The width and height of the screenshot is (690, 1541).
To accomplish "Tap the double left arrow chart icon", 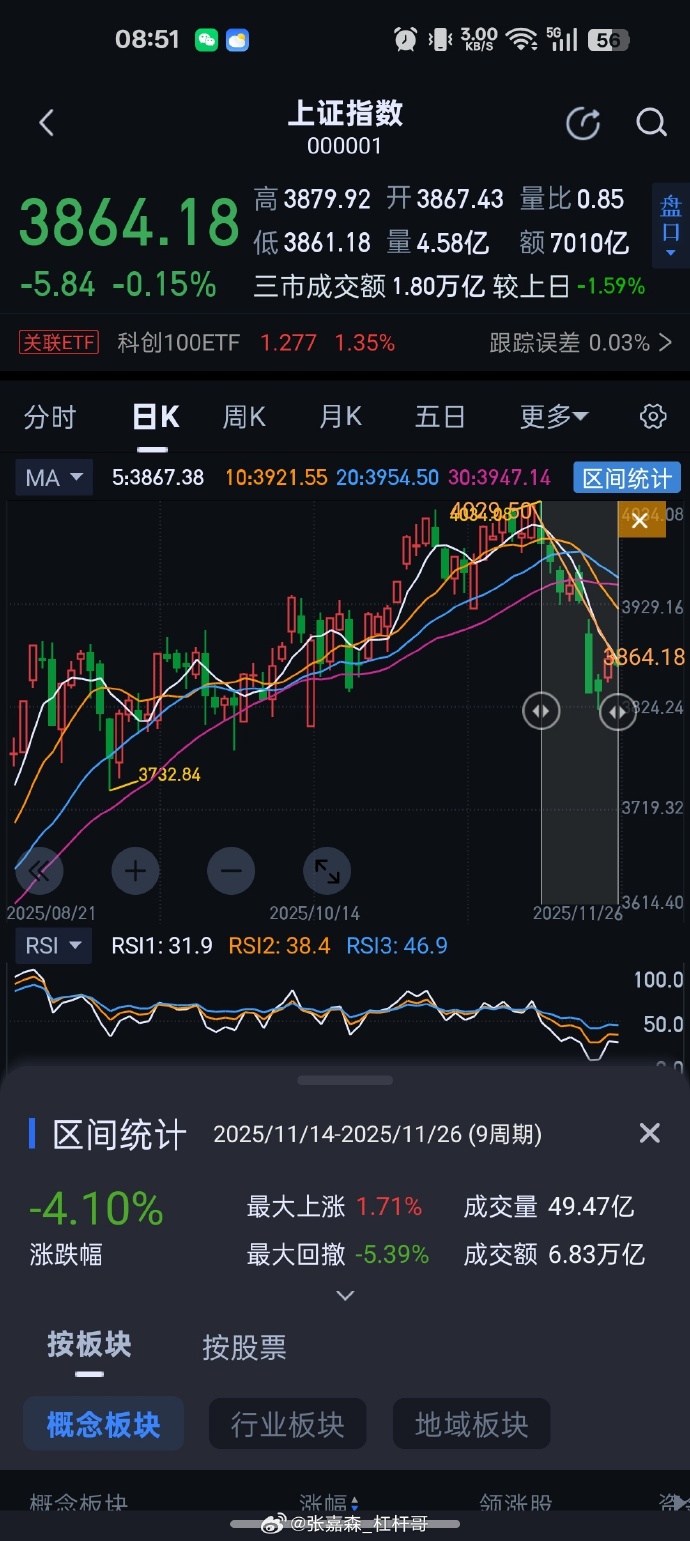I will click(x=39, y=871).
